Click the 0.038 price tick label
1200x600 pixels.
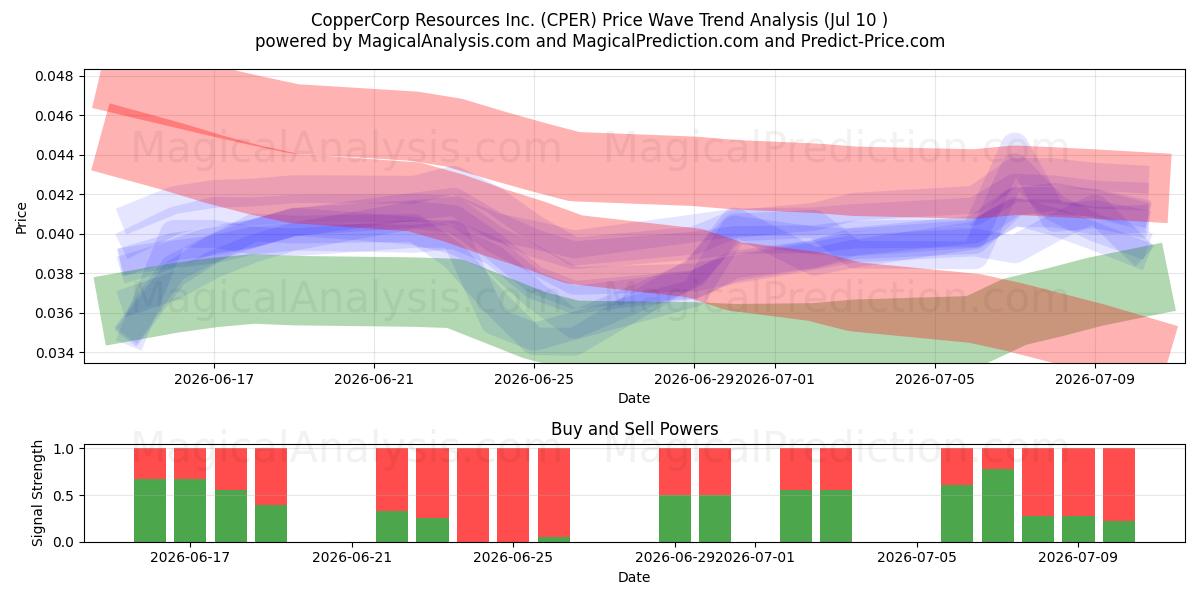pos(53,274)
